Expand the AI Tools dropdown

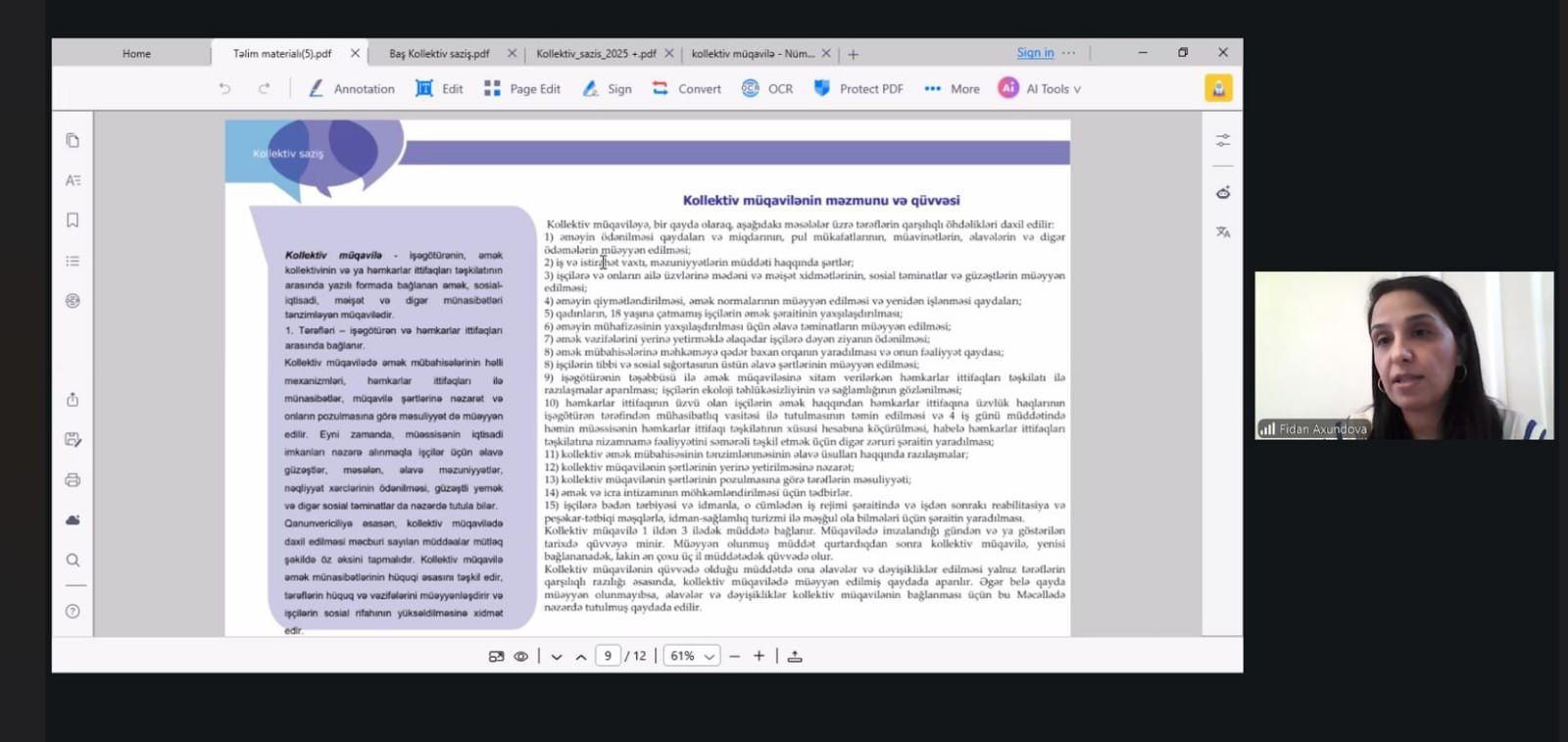tap(1040, 88)
